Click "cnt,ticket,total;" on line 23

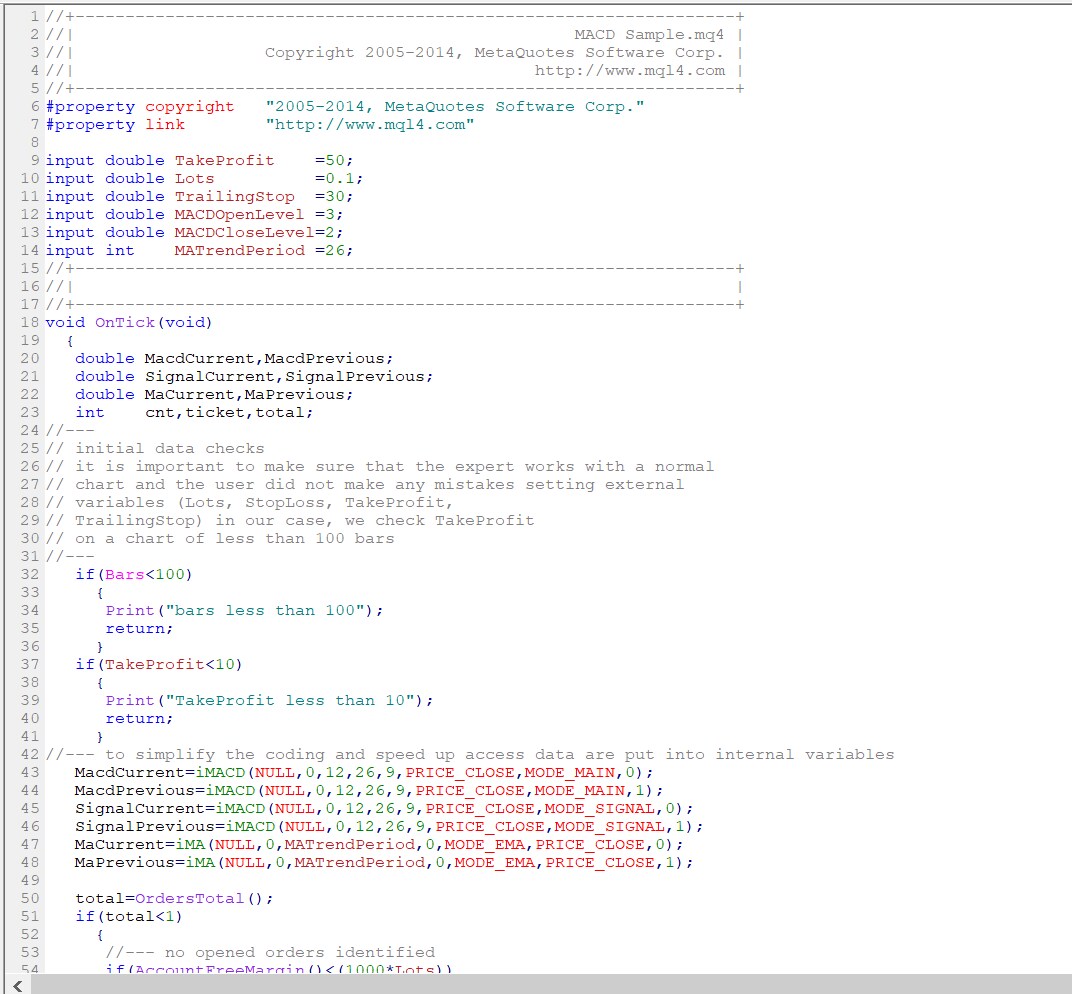[229, 412]
